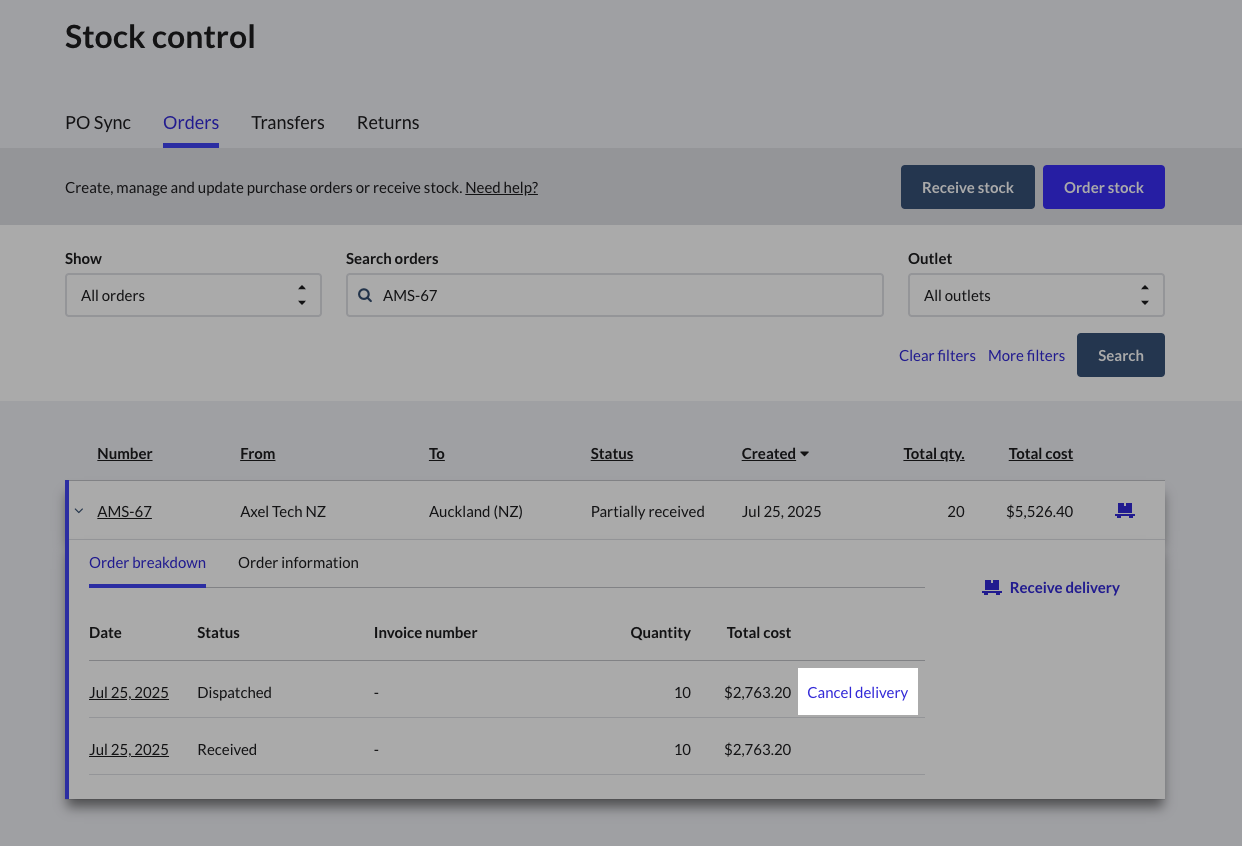Click Cancel delivery for the dispatched consignment
The image size is (1242, 846).
click(857, 693)
